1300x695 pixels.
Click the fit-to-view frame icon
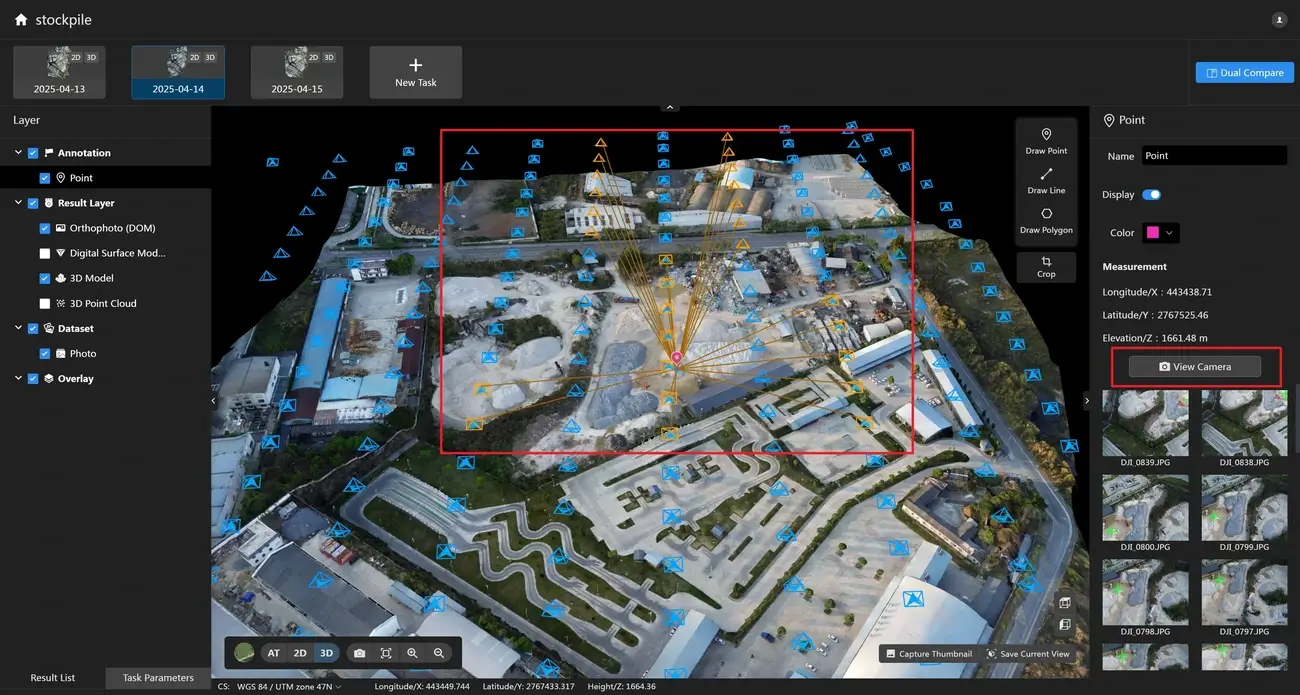pos(386,653)
